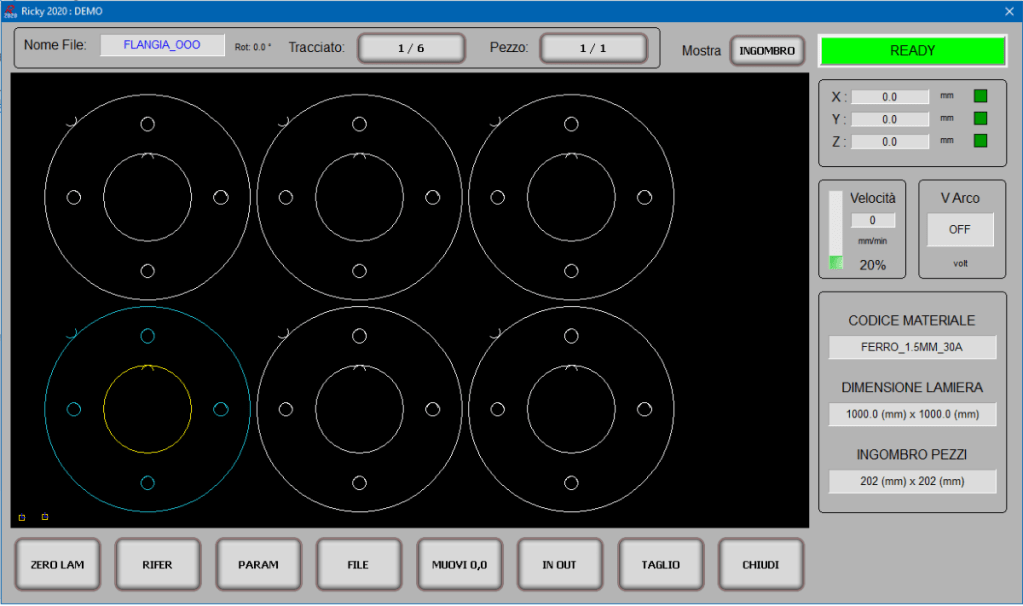Click the FLANGIA_OOO file name field

162,45
